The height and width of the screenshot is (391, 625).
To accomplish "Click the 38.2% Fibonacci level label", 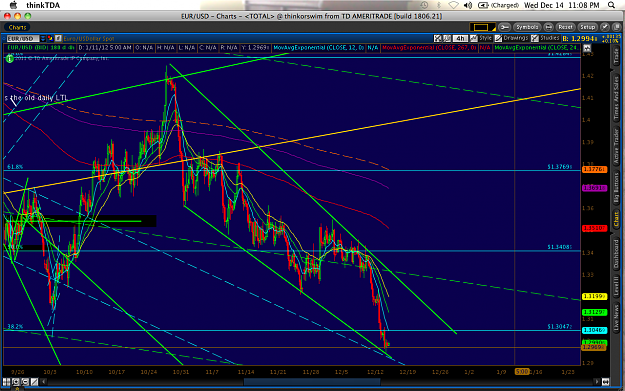I will (x=15, y=326).
